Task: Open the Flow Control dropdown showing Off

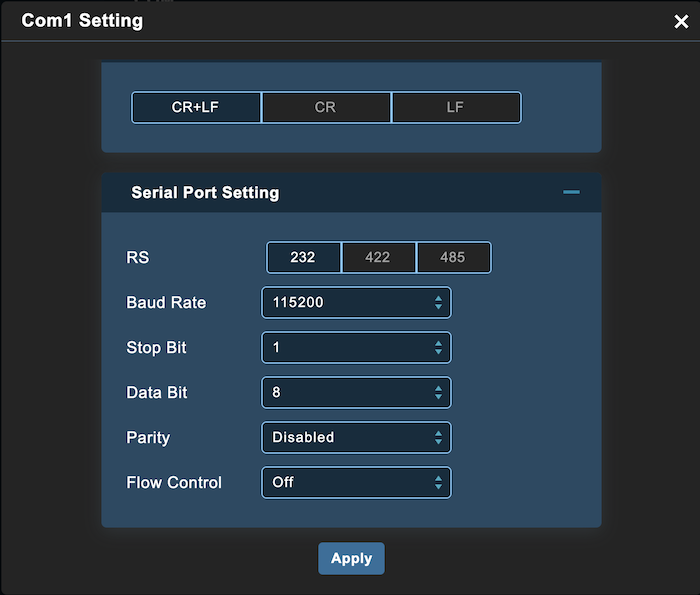Action: [355, 483]
